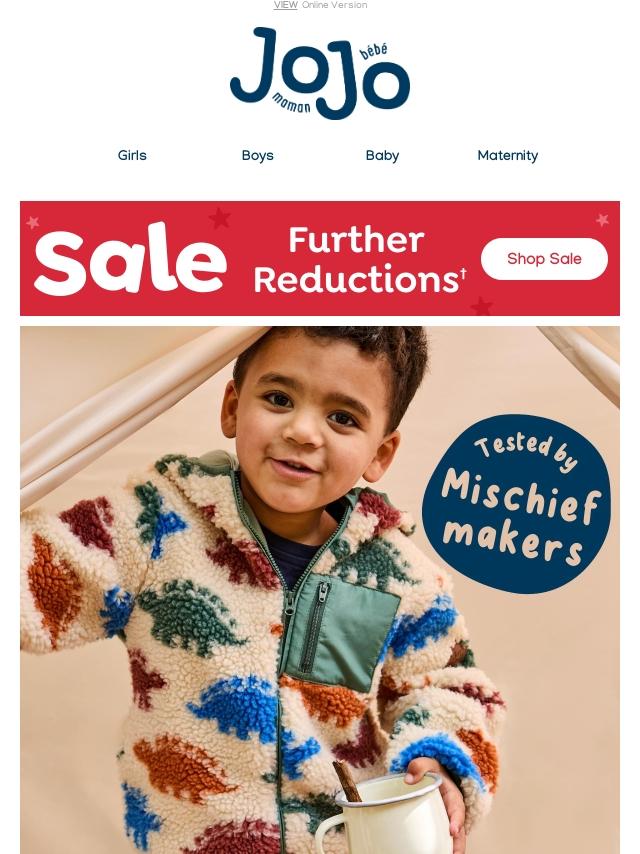This screenshot has width=640, height=854.
Task: Select the Girls menu item
Action: pyautogui.click(x=132, y=155)
